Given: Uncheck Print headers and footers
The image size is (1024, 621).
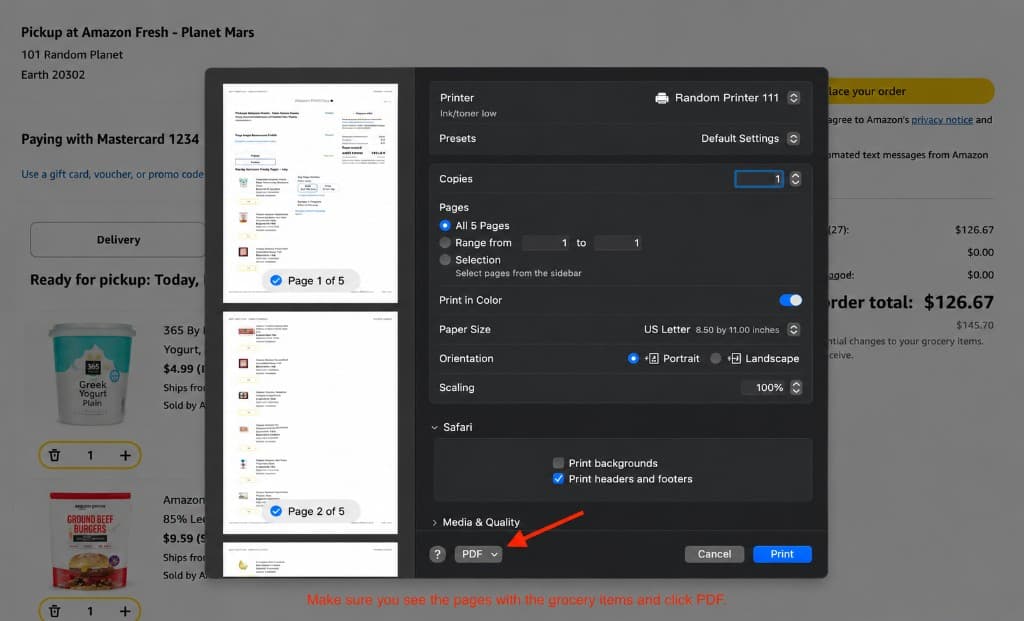Looking at the screenshot, I should coord(558,479).
